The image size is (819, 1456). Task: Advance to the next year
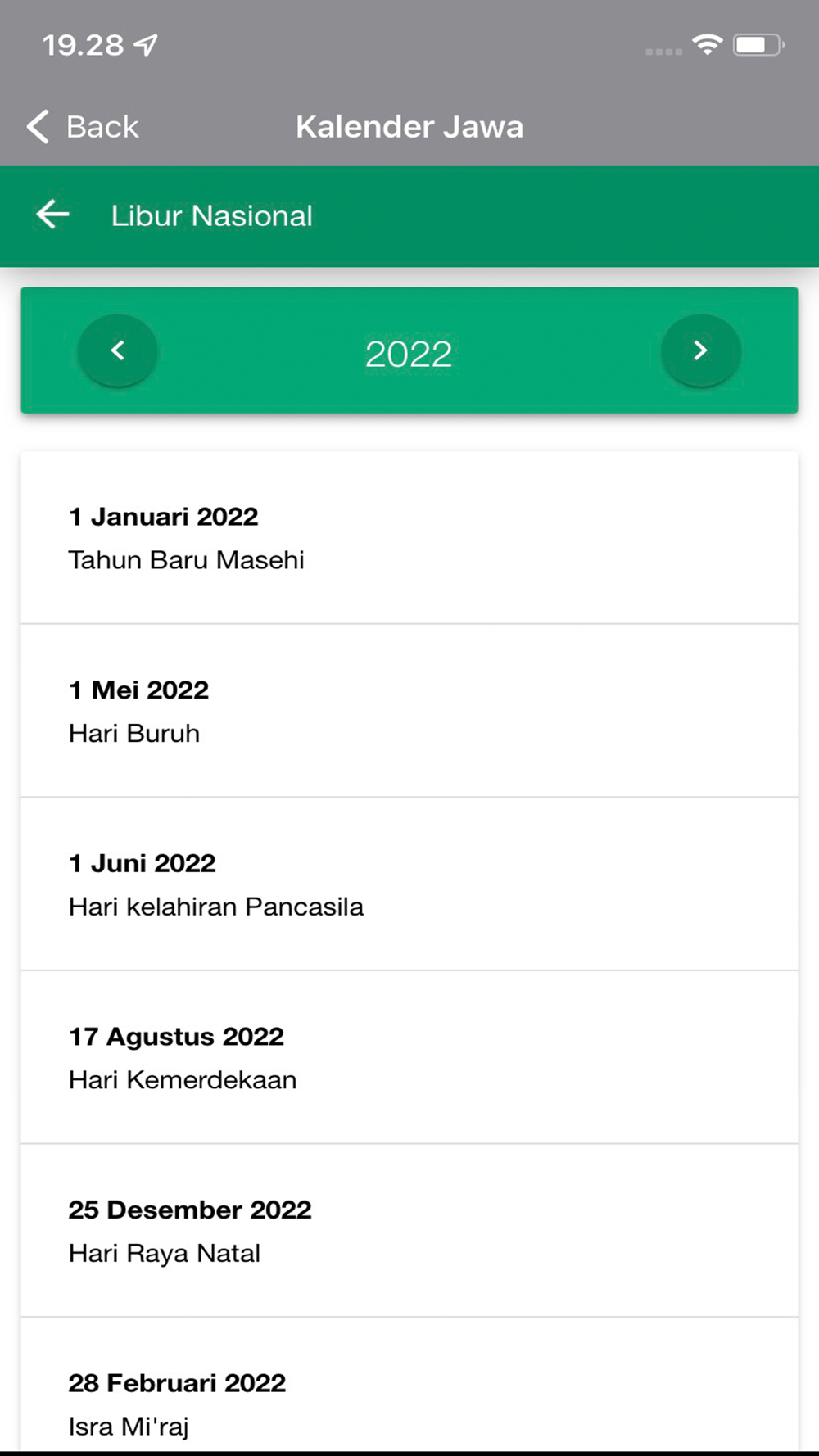point(700,350)
